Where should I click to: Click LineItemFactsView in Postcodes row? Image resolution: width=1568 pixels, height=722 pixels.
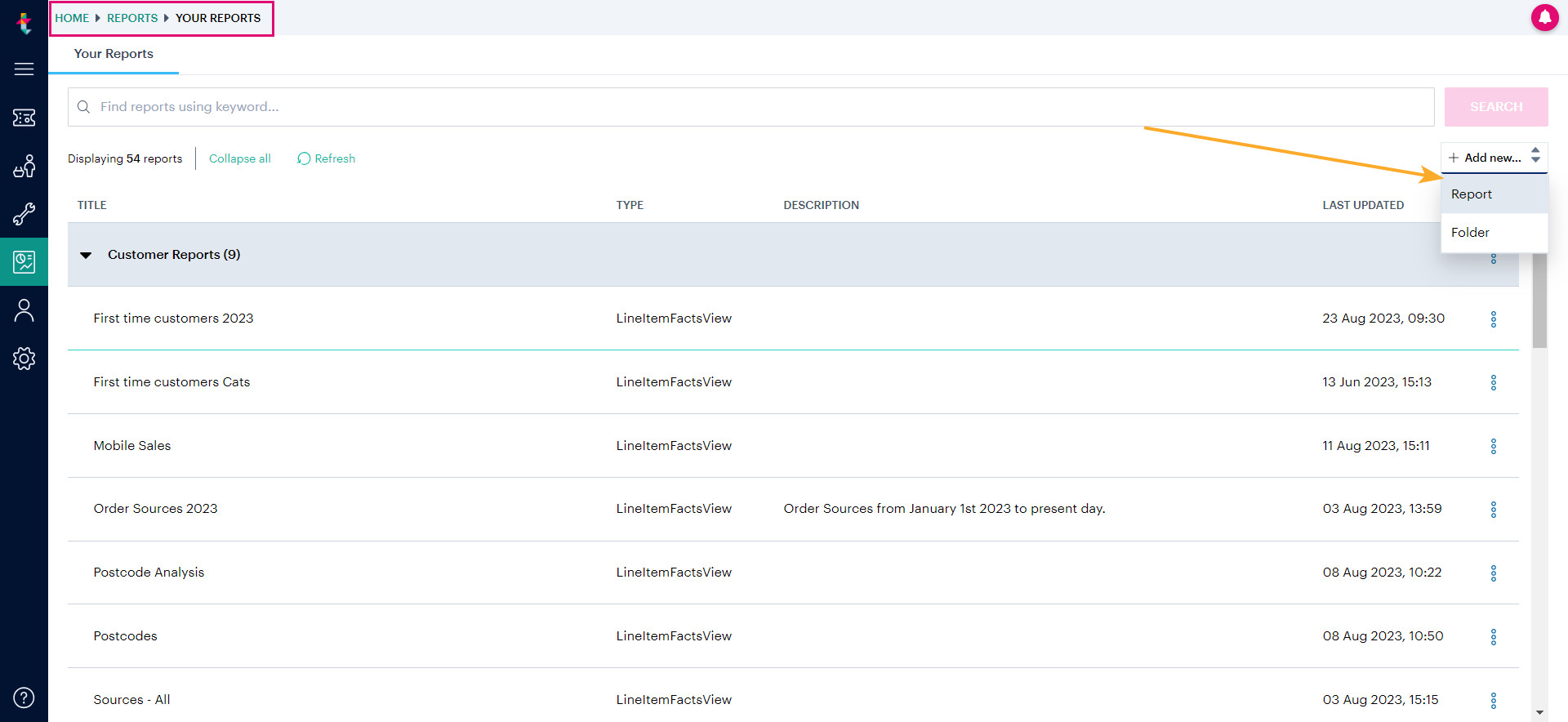674,636
